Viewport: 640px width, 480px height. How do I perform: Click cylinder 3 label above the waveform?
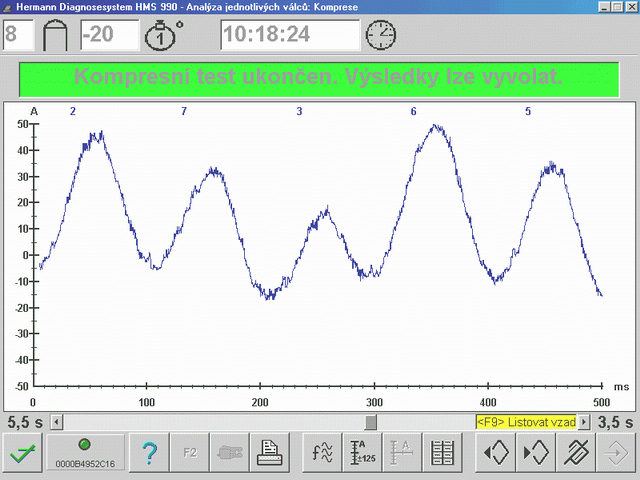pyautogui.click(x=299, y=111)
